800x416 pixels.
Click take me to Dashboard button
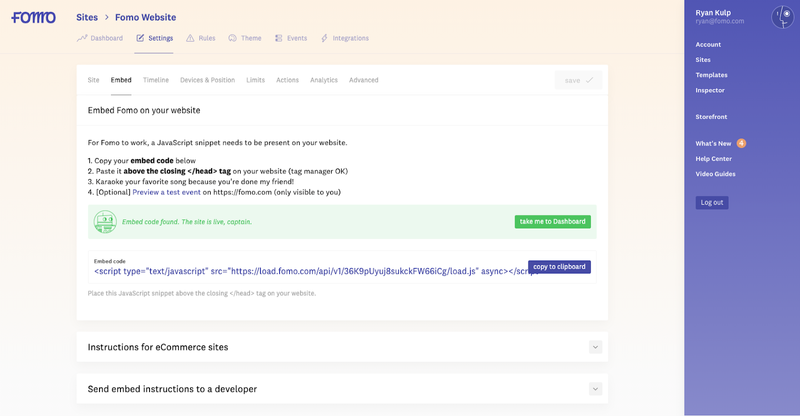pyautogui.click(x=552, y=221)
